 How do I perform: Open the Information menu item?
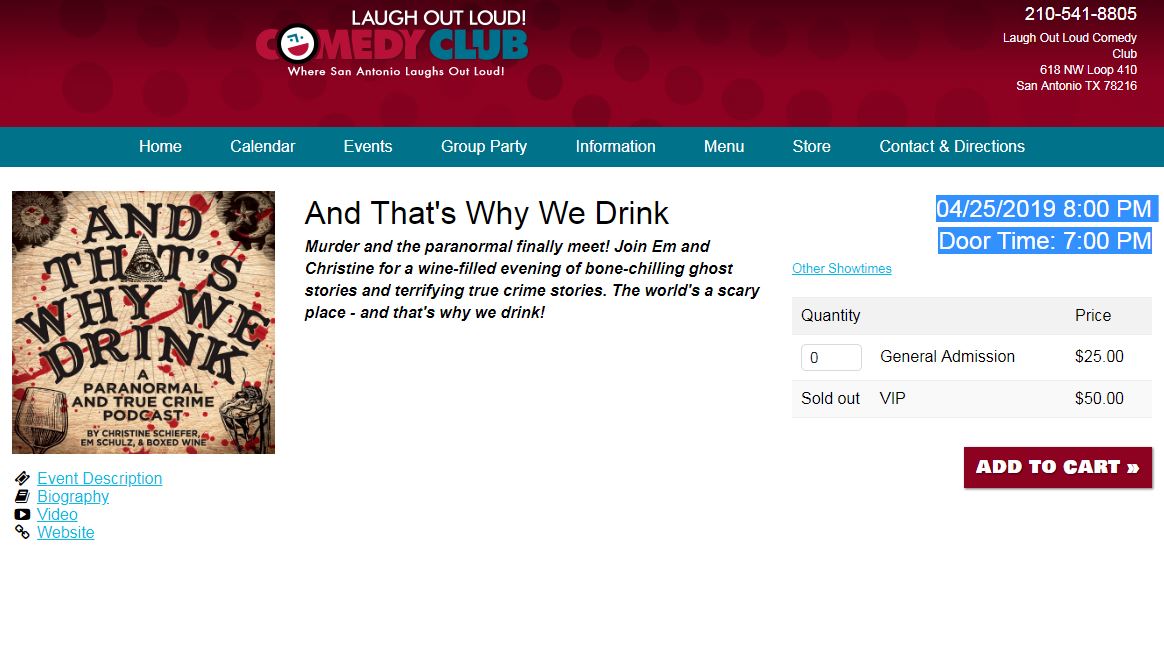615,146
